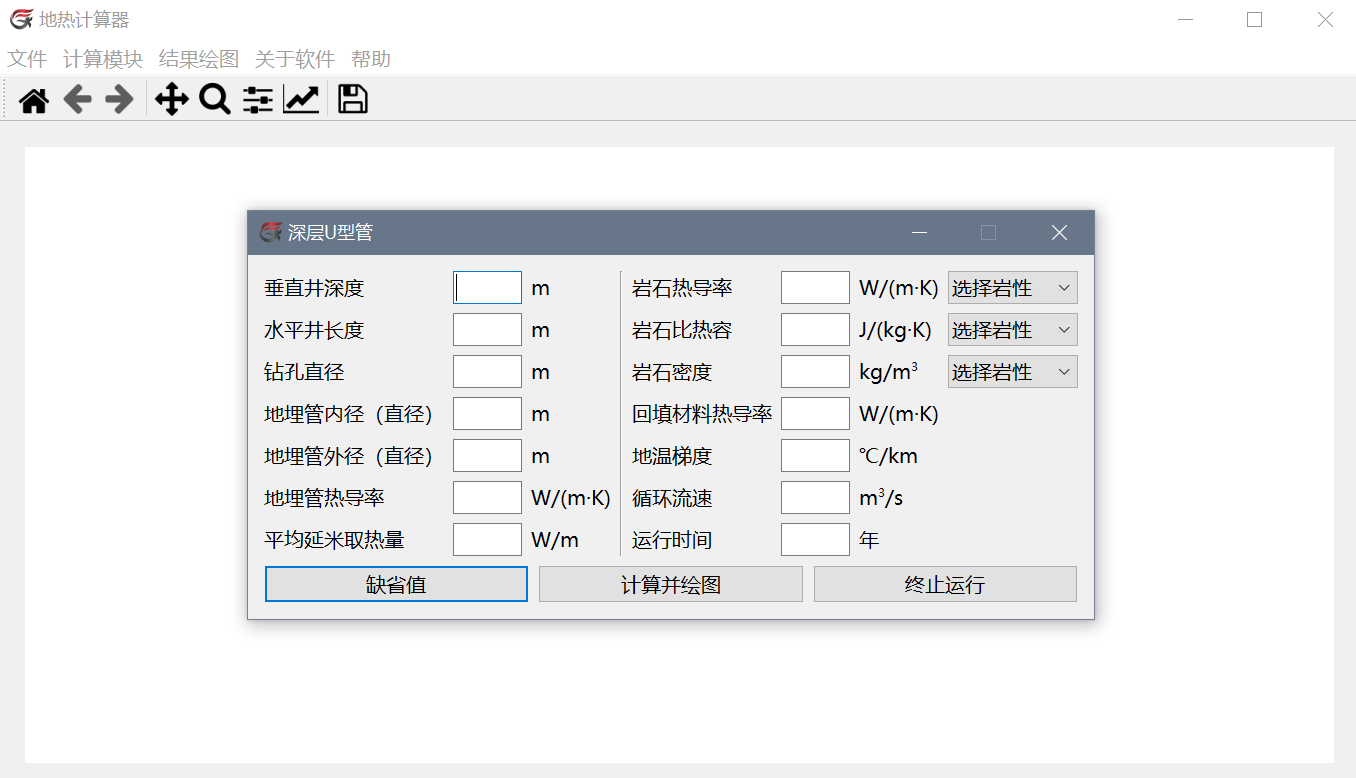Screen dimensions: 1356x778
Task: Click the 循环流速 label text
Action: pyautogui.click(x=672, y=498)
